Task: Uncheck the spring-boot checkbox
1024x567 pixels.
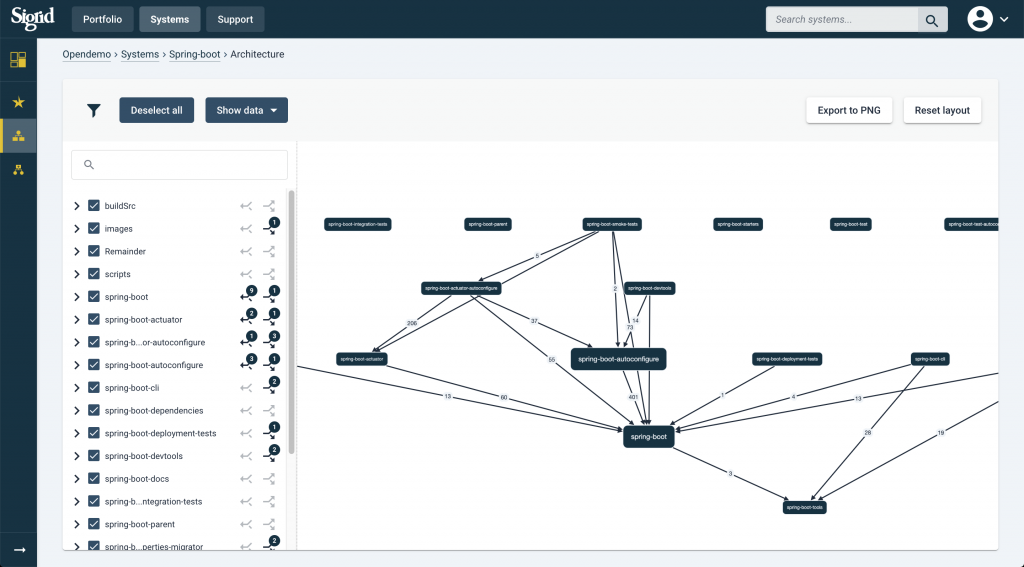Action: [x=93, y=297]
